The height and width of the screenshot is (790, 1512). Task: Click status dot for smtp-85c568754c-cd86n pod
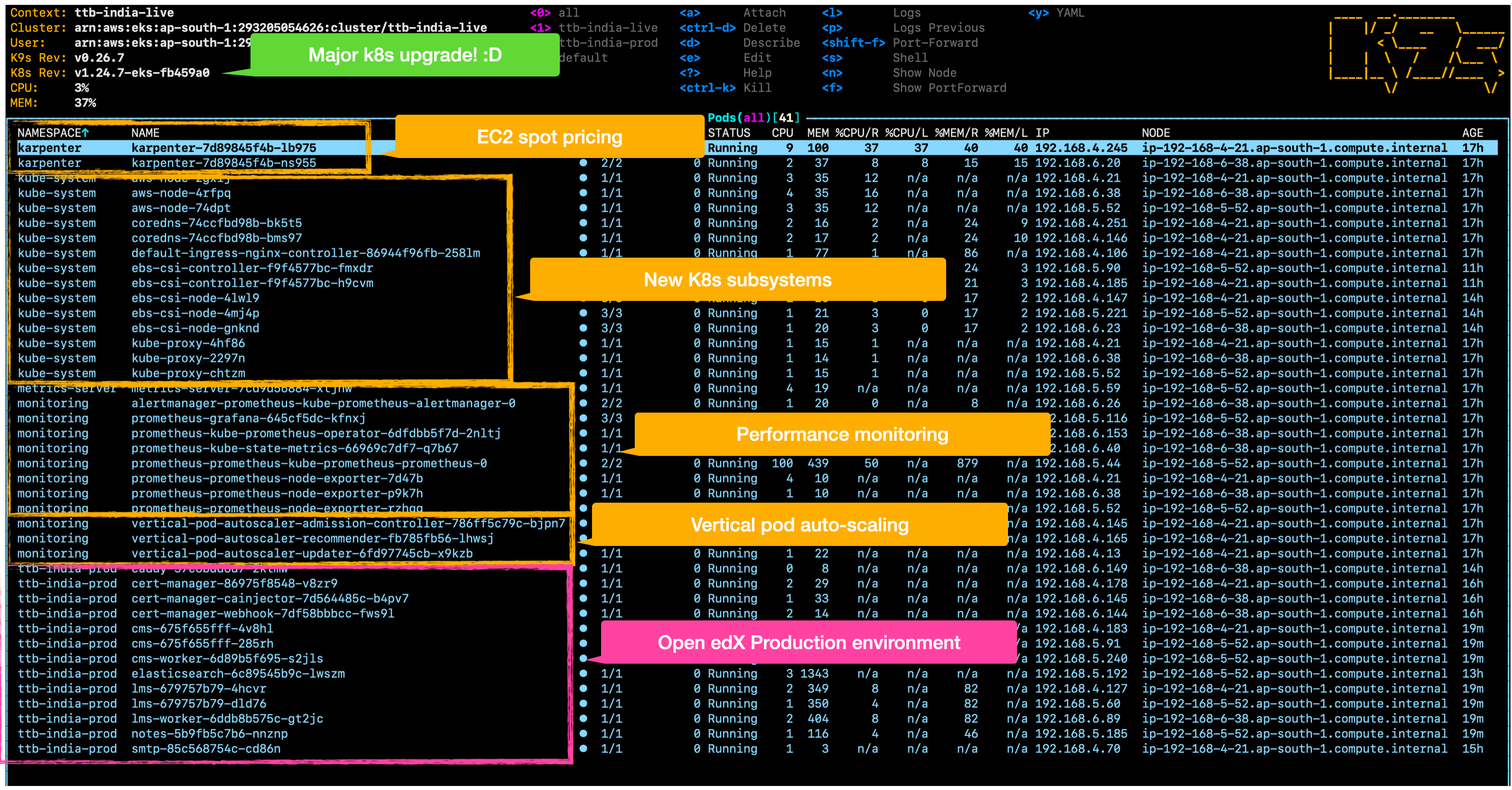click(583, 749)
